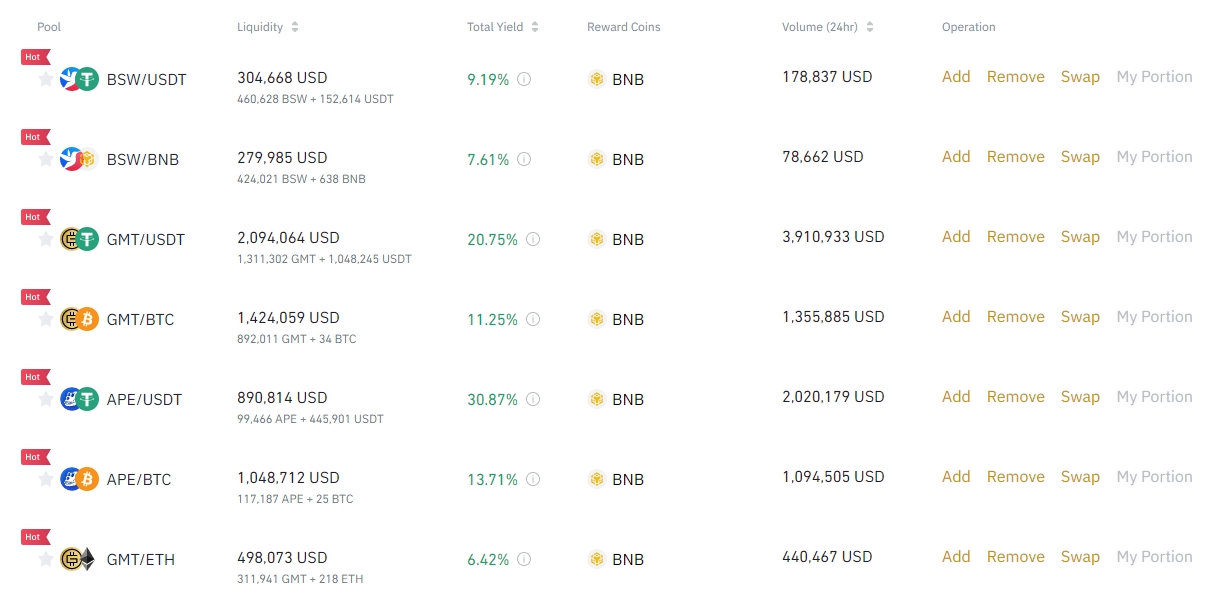Click the info icon beside 20.75% yield
1210x597 pixels.
pyautogui.click(x=533, y=239)
